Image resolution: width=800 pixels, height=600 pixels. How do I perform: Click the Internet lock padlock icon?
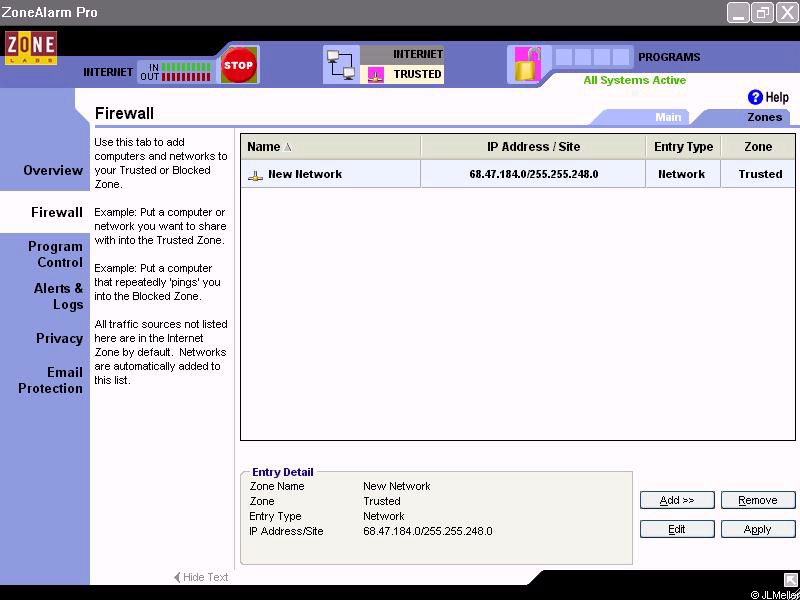(x=527, y=64)
